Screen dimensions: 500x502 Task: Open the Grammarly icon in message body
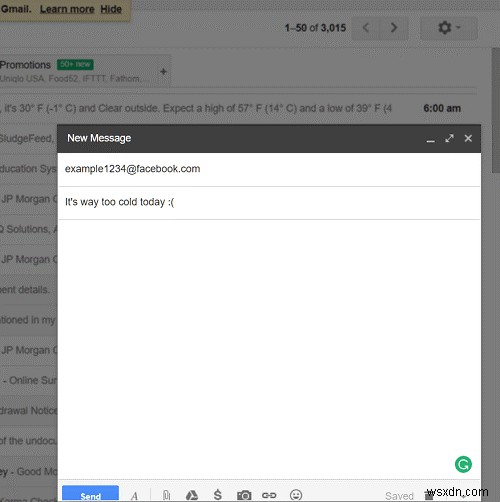click(x=463, y=464)
